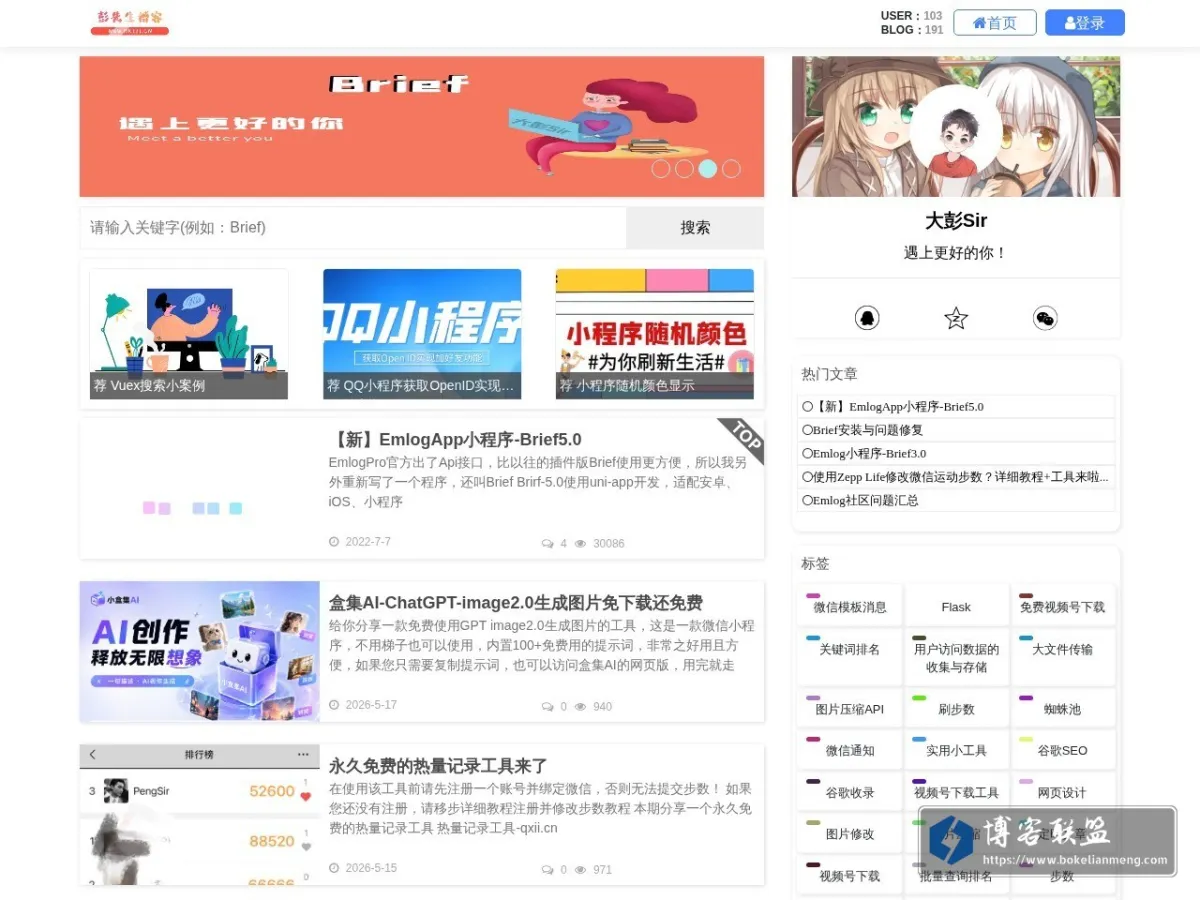Image resolution: width=1200 pixels, height=900 pixels.
Task: Click comment icon on Brief5.0 article
Action: coord(547,544)
